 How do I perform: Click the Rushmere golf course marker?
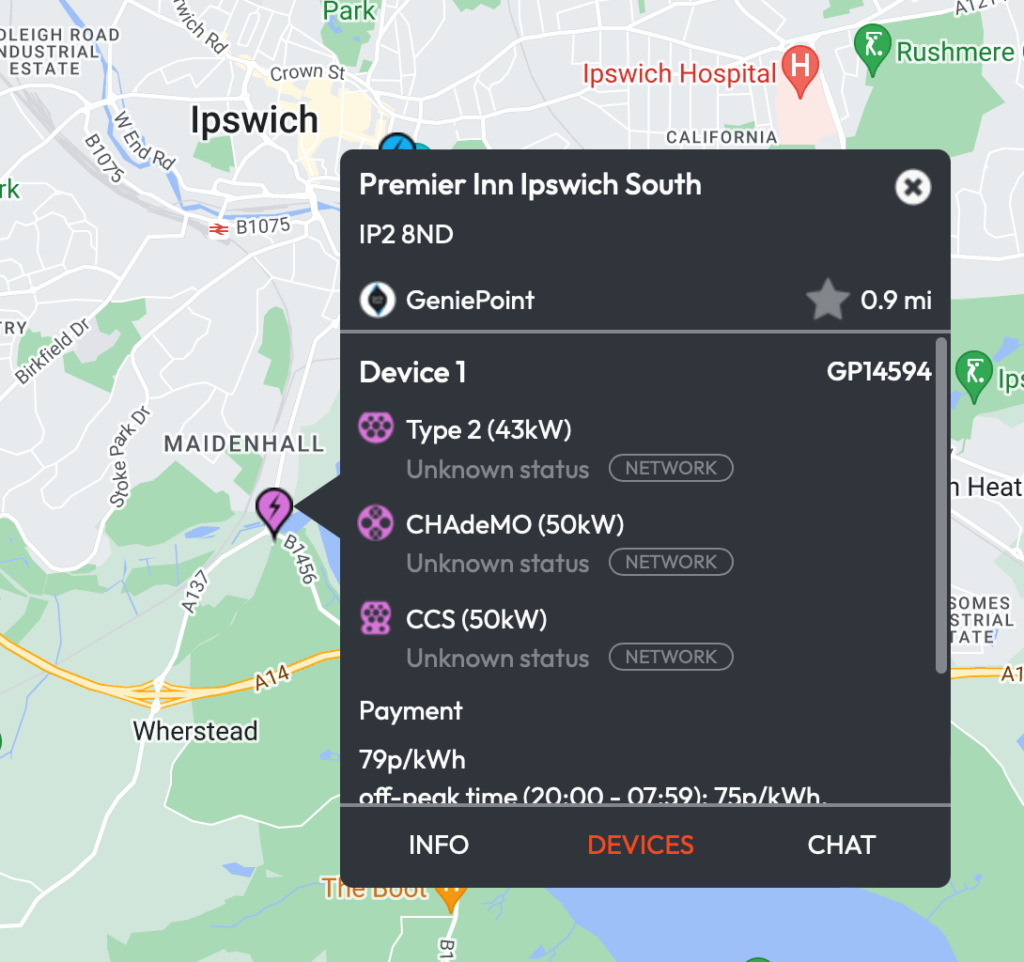point(872,48)
